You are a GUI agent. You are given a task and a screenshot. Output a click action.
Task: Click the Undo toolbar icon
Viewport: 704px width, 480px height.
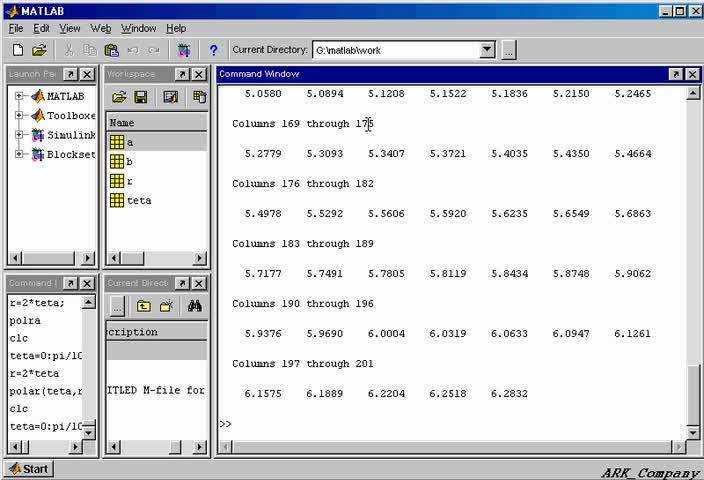(x=133, y=50)
